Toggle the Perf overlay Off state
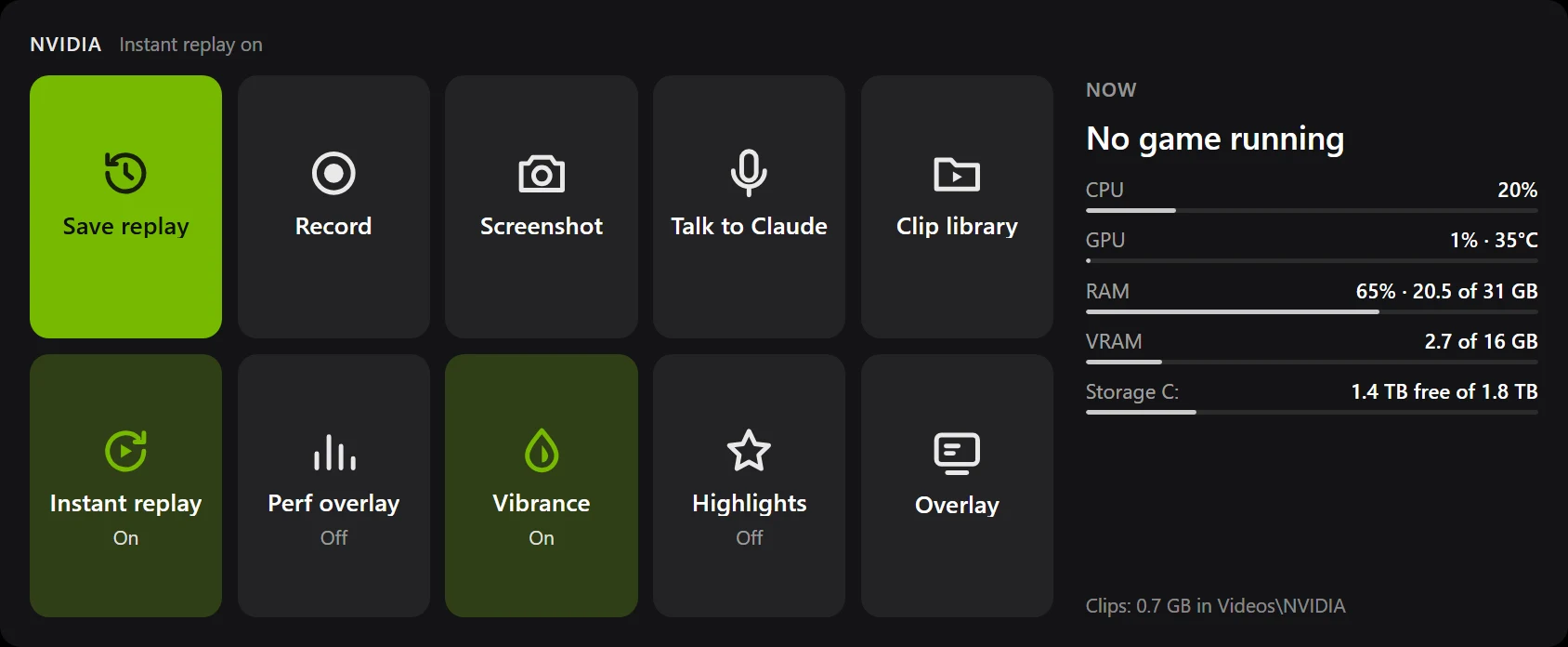Image resolution: width=1568 pixels, height=647 pixels. pyautogui.click(x=333, y=538)
